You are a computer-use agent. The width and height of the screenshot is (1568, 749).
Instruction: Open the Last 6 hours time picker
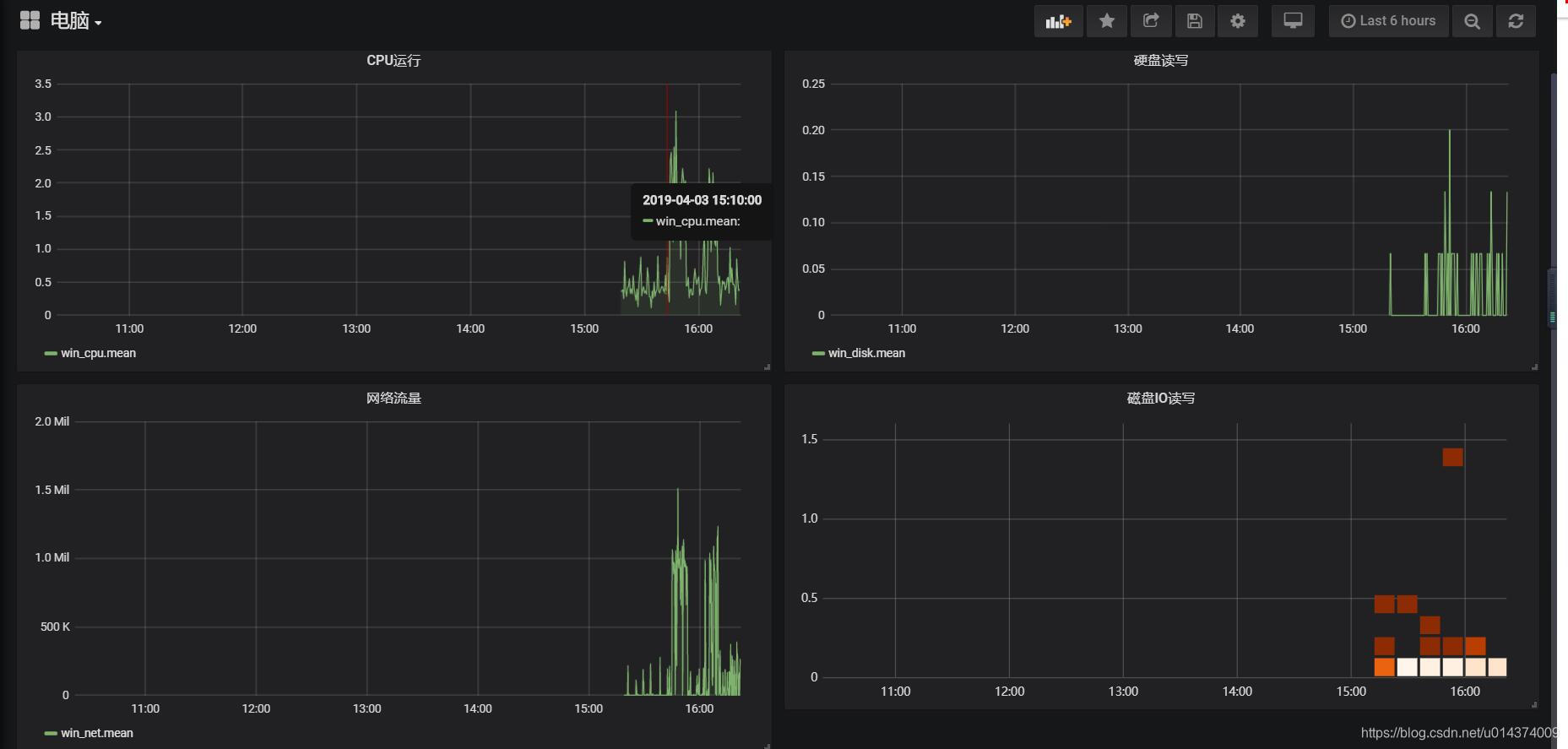[1389, 21]
